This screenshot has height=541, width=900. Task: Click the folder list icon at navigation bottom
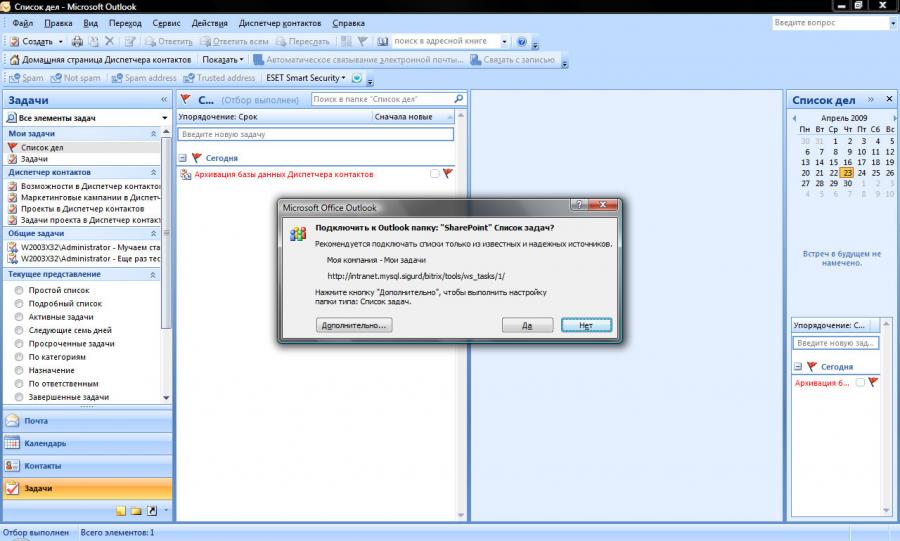[x=136, y=511]
